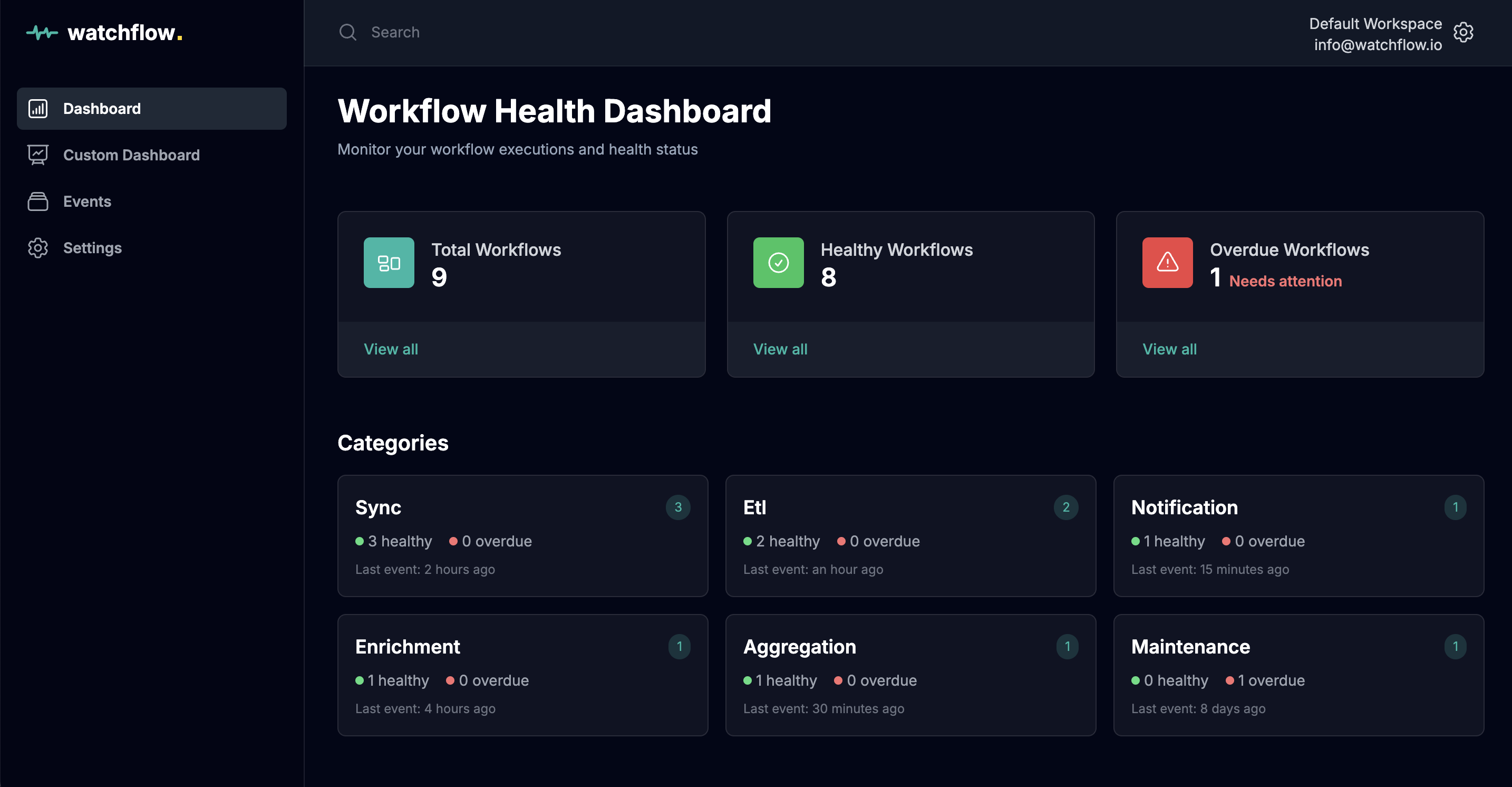Viewport: 1512px width, 787px height.
Task: Click the Needs attention label
Action: click(x=1284, y=281)
